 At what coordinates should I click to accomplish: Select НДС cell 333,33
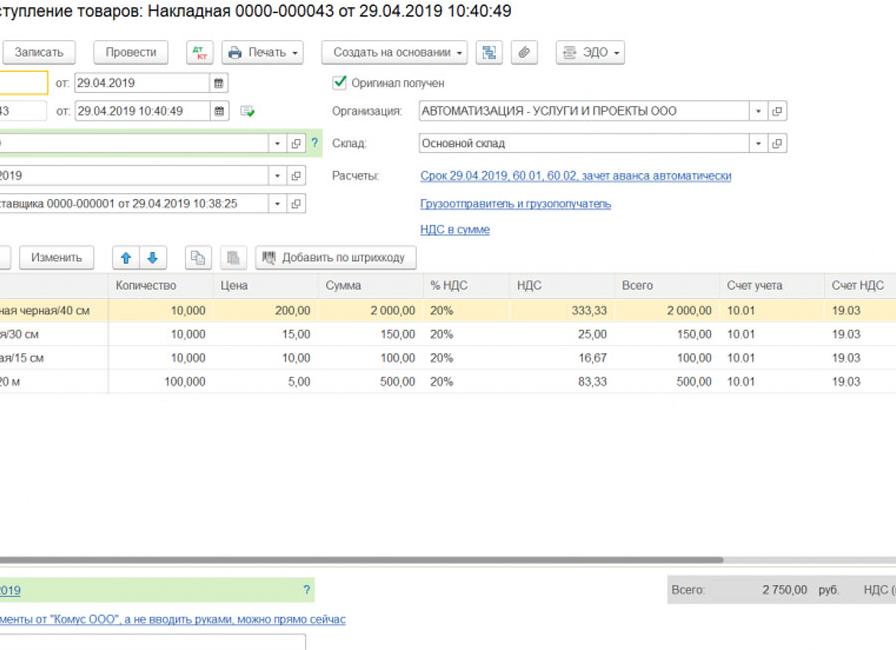pos(562,311)
